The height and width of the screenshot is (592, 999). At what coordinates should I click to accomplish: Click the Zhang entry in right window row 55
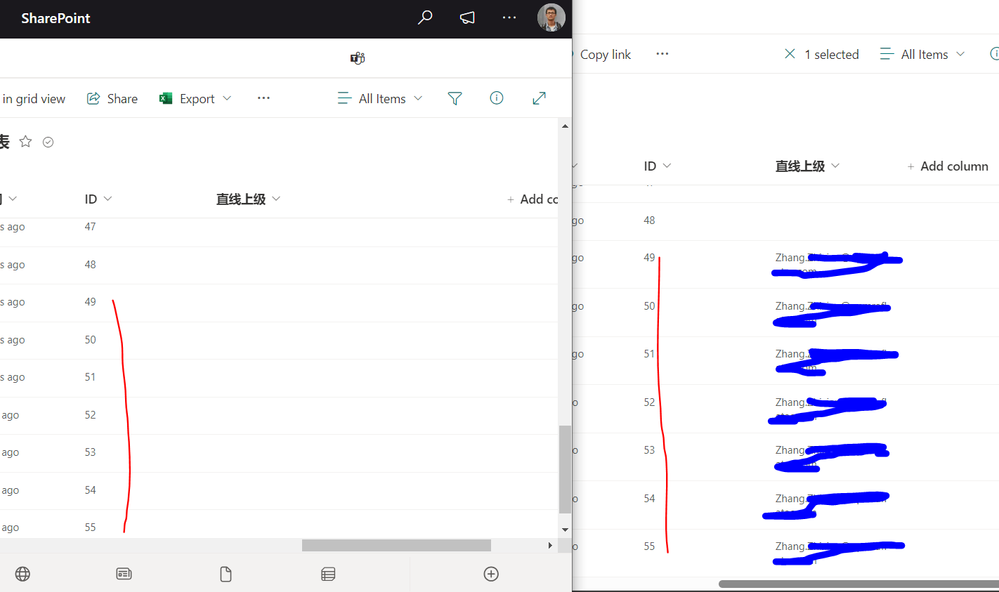[x=838, y=552]
